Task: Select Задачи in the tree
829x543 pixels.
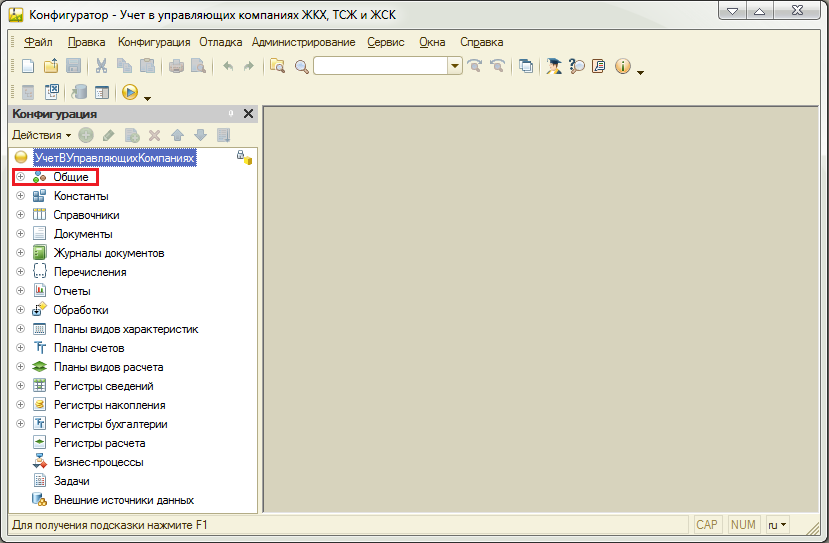Action: [x=71, y=481]
